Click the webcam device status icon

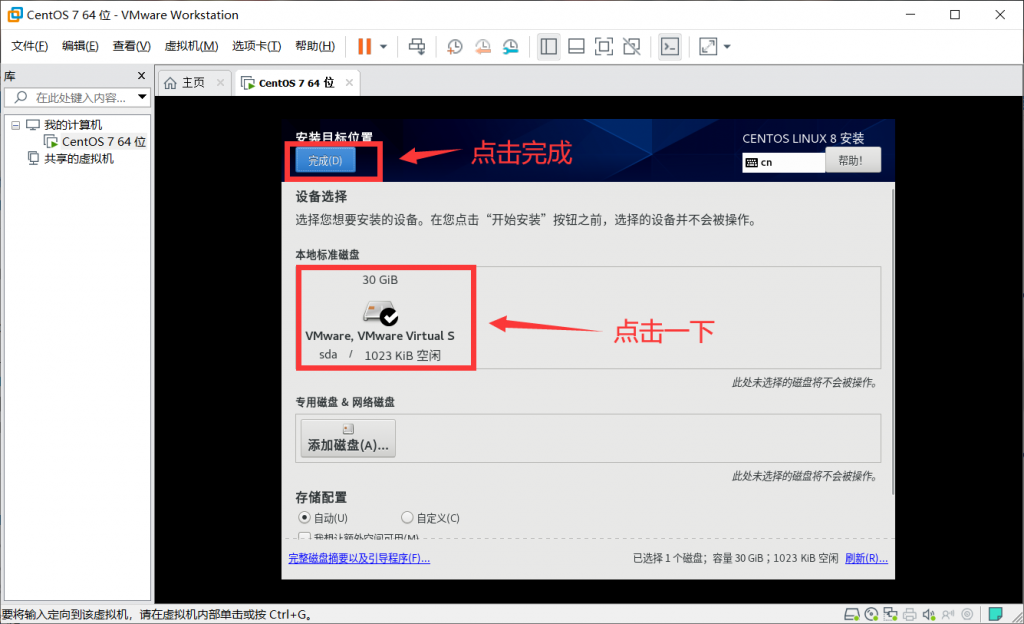967,614
